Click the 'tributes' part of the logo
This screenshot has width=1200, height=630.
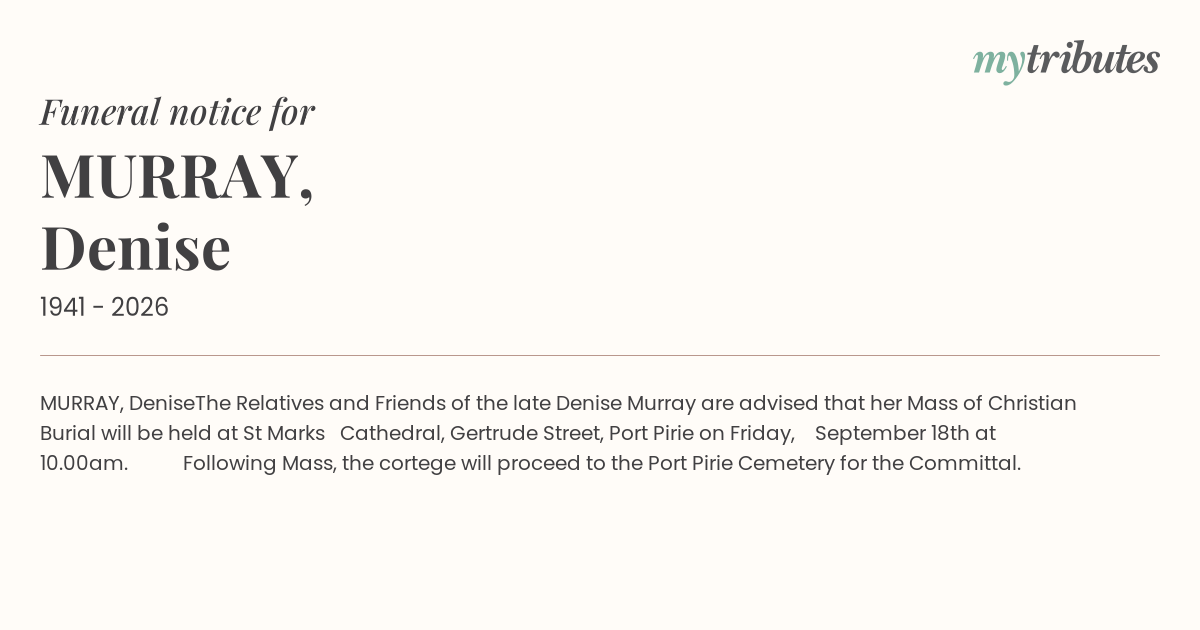pyautogui.click(x=1093, y=58)
